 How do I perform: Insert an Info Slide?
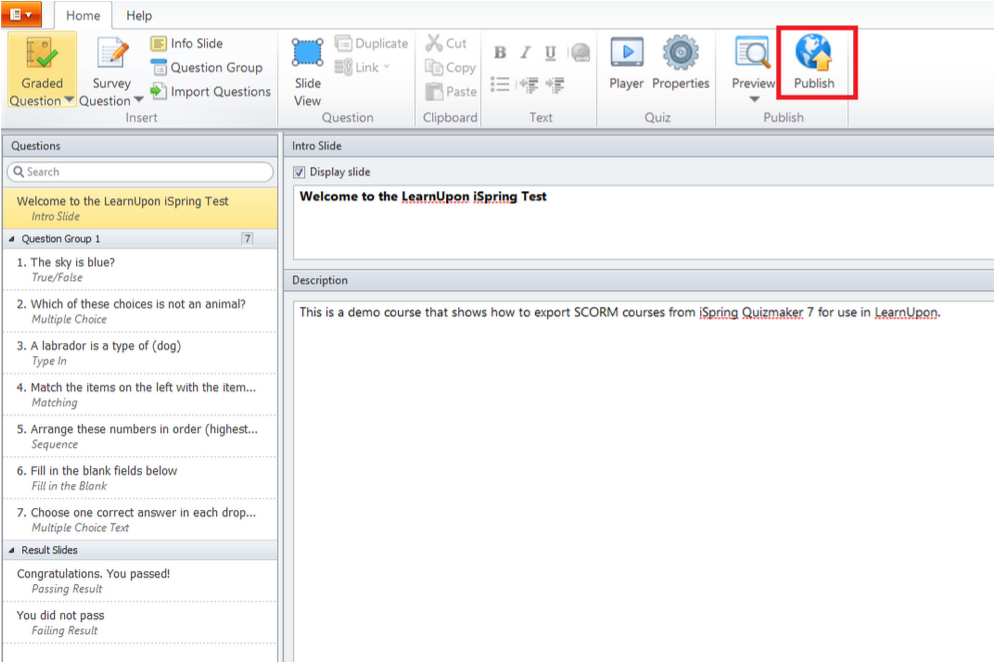[187, 43]
